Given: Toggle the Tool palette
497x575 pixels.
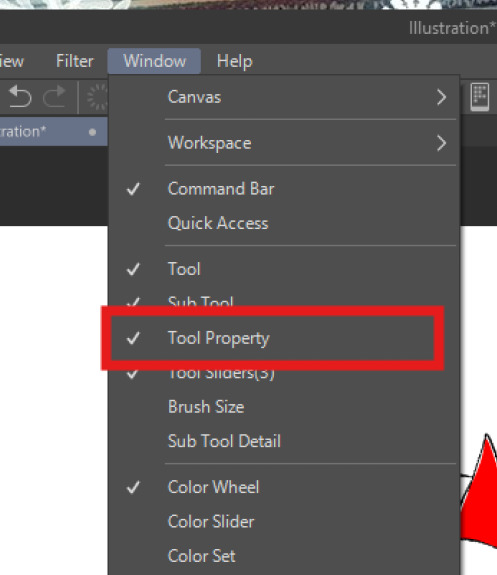Looking at the screenshot, I should point(284,269).
